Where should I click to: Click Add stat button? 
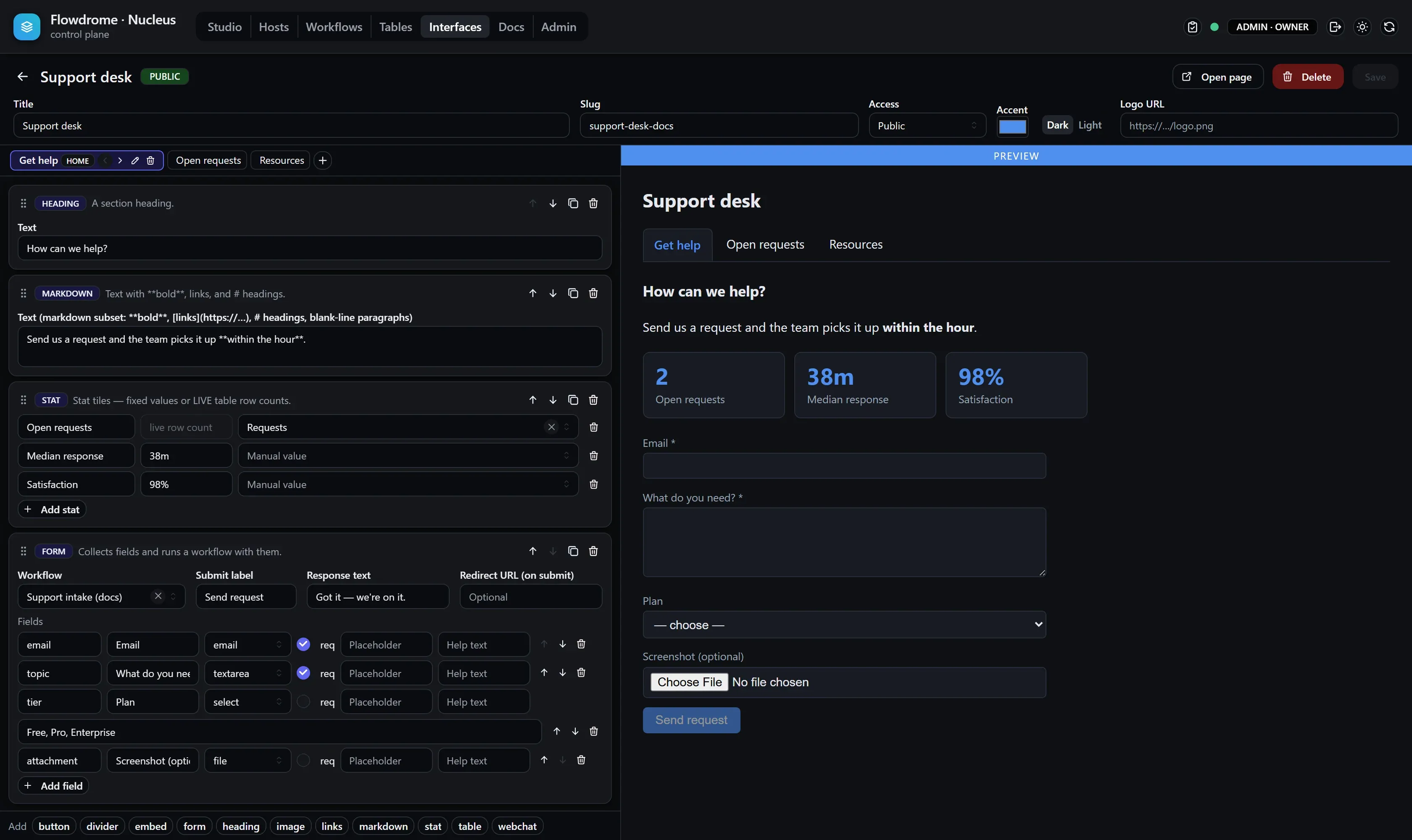coord(52,509)
